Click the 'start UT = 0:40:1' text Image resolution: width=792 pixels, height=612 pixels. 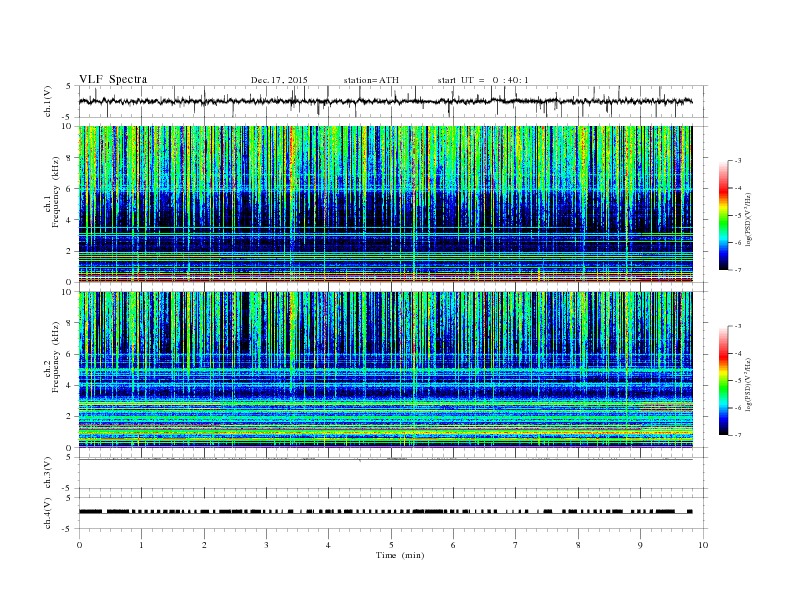click(483, 80)
